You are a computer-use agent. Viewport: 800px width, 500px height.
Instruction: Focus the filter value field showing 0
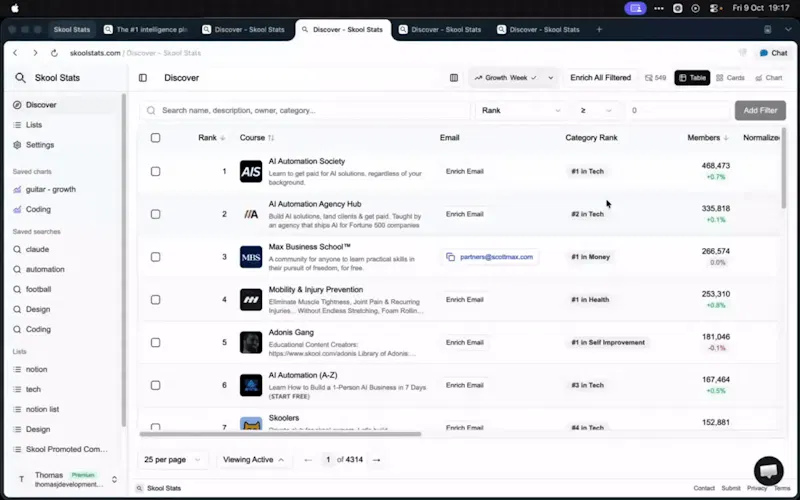(678, 110)
